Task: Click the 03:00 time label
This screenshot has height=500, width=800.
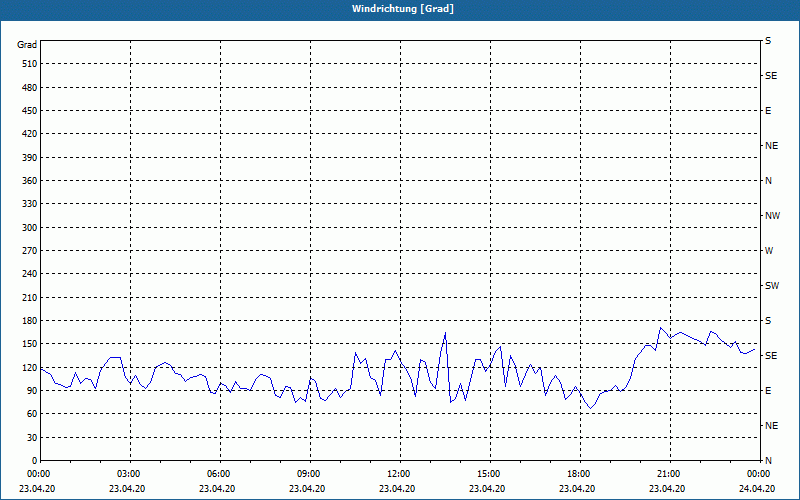Action: (130, 474)
